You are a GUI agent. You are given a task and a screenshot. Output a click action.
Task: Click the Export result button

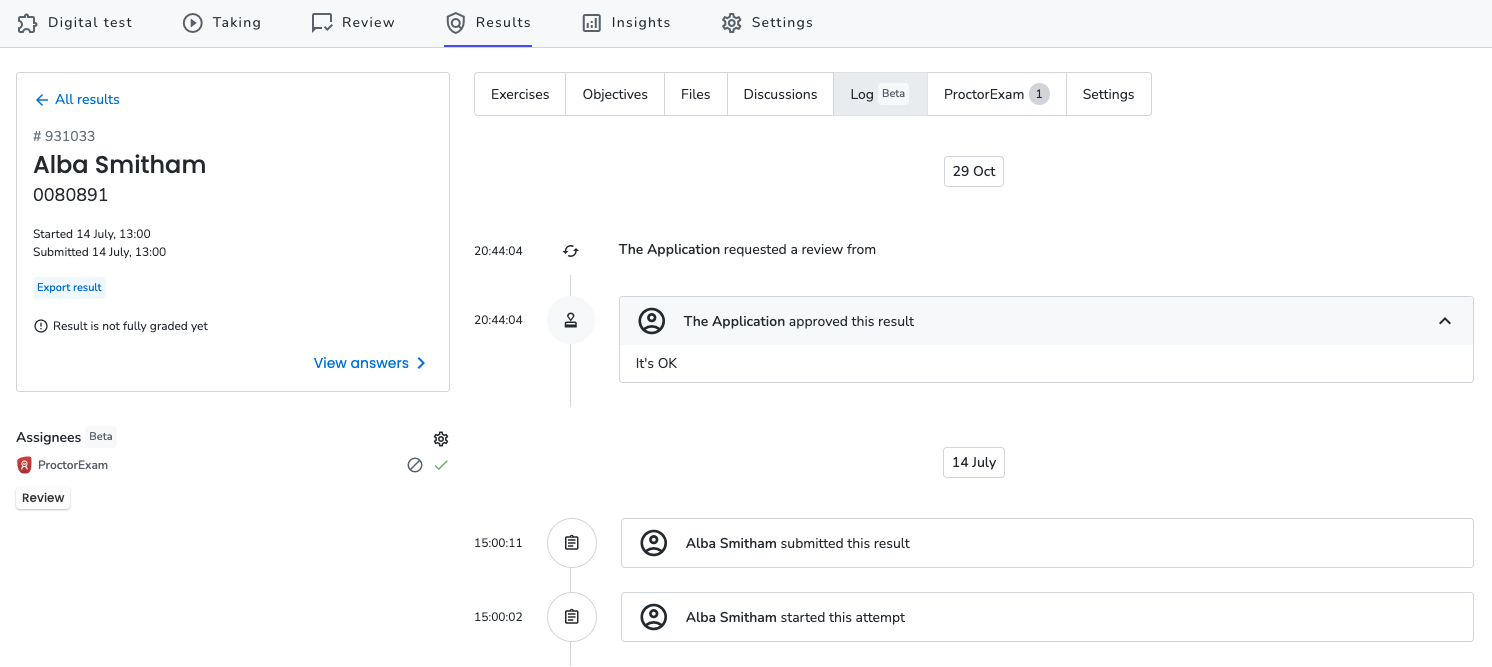tap(69, 287)
